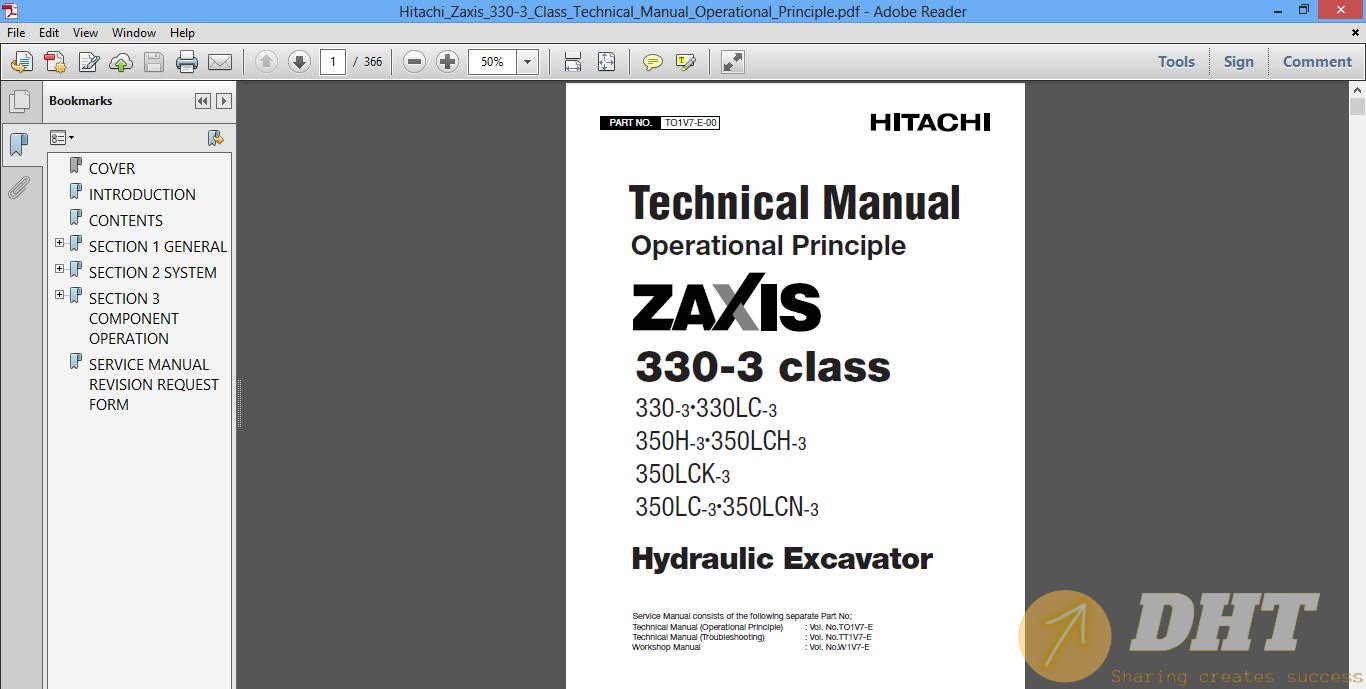
Task: Open the bookmarks options dropdown menu
Action: click(62, 138)
